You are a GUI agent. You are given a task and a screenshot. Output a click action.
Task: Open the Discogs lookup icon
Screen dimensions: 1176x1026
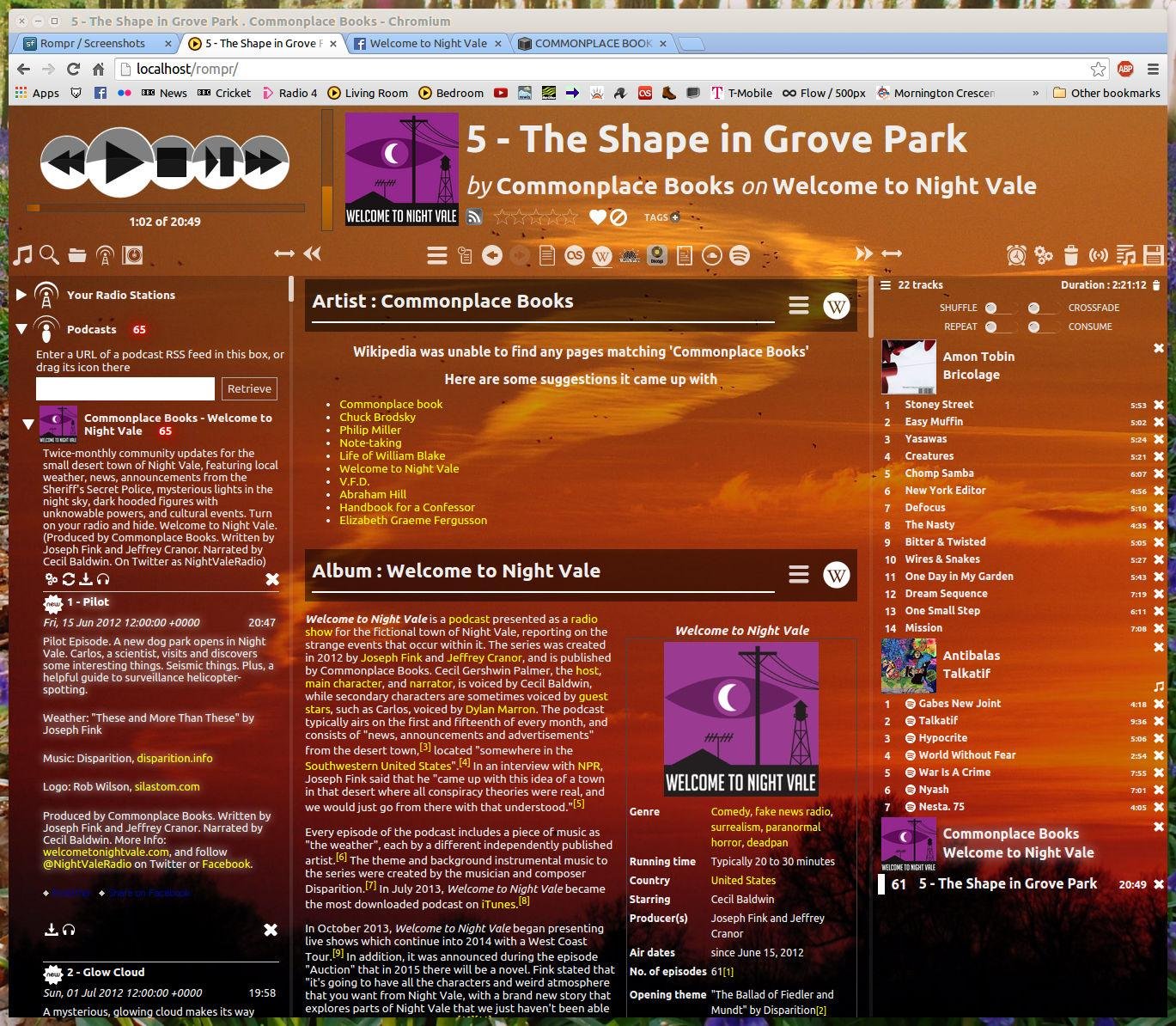click(x=656, y=254)
